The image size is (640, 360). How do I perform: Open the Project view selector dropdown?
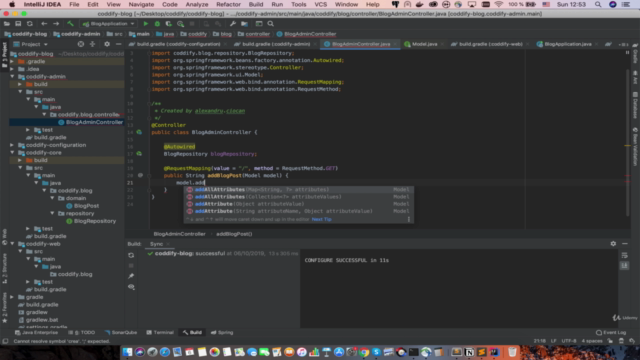tap(31, 44)
